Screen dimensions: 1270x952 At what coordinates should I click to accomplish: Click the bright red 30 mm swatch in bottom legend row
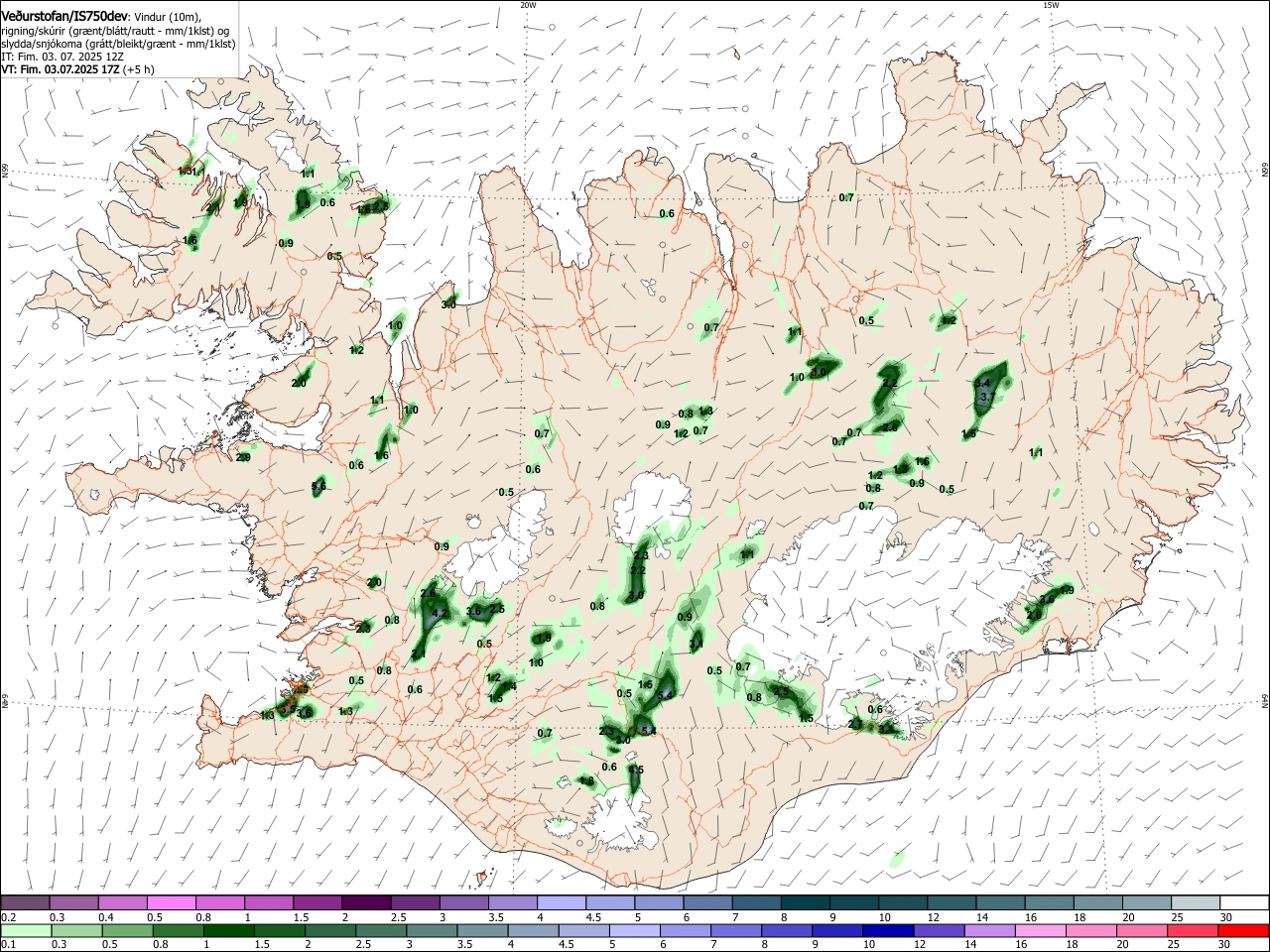1244,931
